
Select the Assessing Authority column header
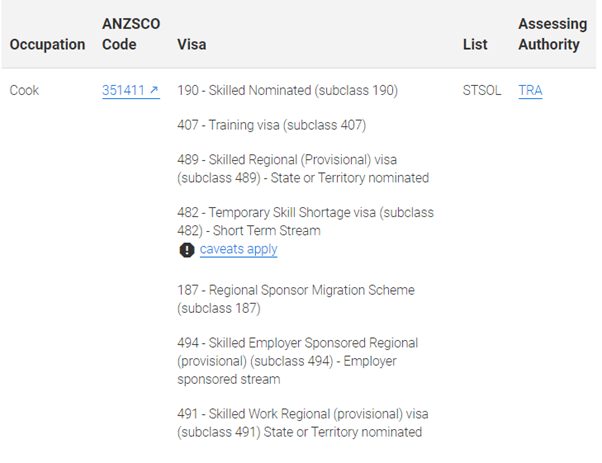point(552,34)
